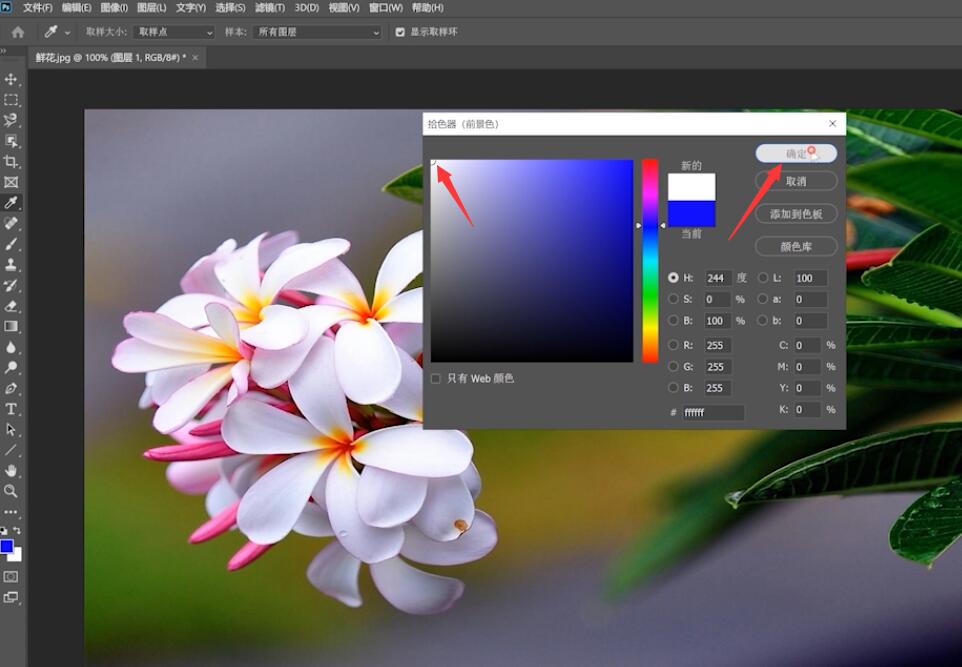Viewport: 962px width, 667px height.
Task: Select the R red radio button
Action: pos(673,345)
